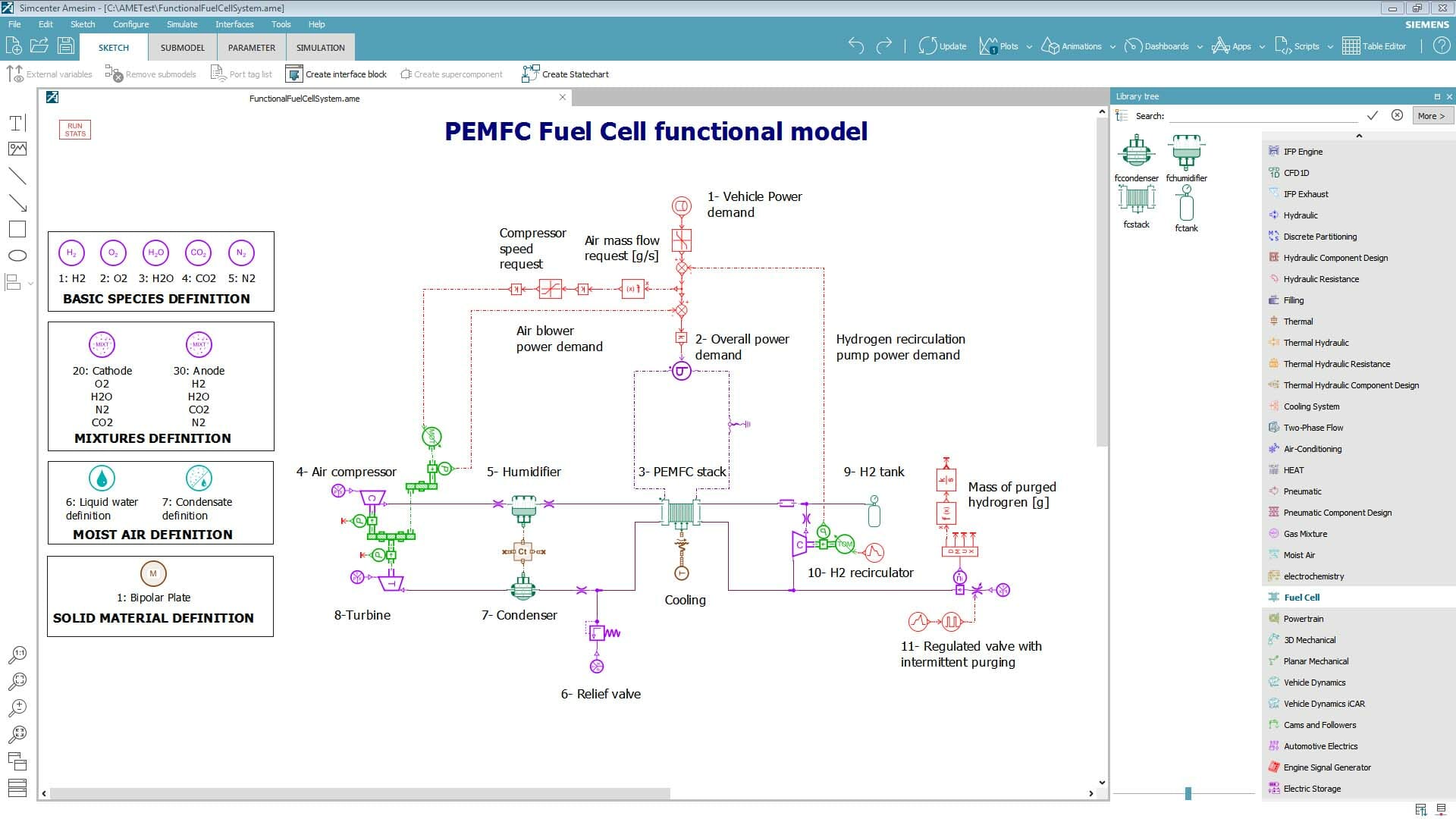This screenshot has height=819, width=1456.
Task: Click the Undo arrow icon
Action: 857,45
